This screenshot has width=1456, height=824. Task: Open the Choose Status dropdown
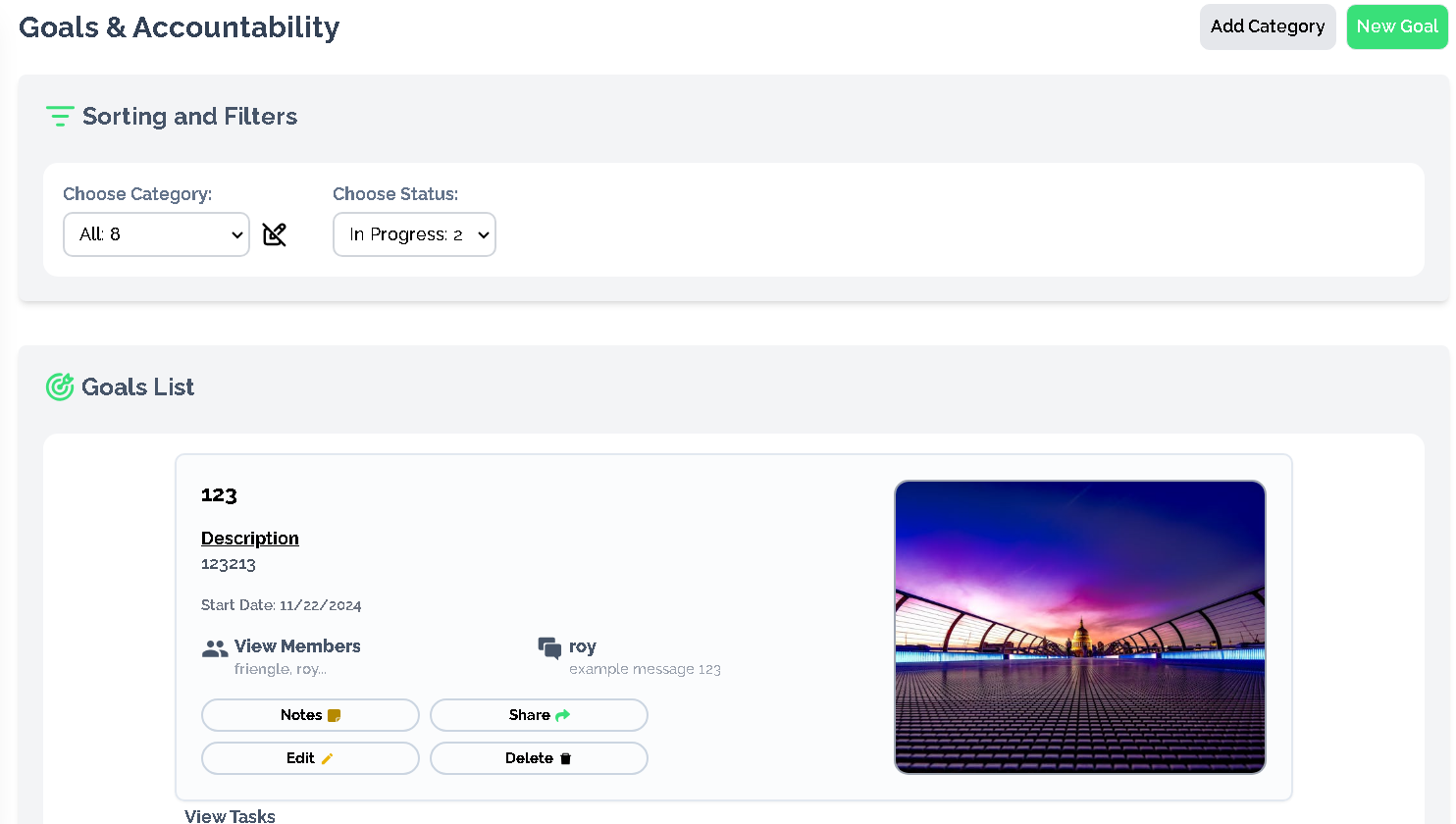pyautogui.click(x=414, y=234)
